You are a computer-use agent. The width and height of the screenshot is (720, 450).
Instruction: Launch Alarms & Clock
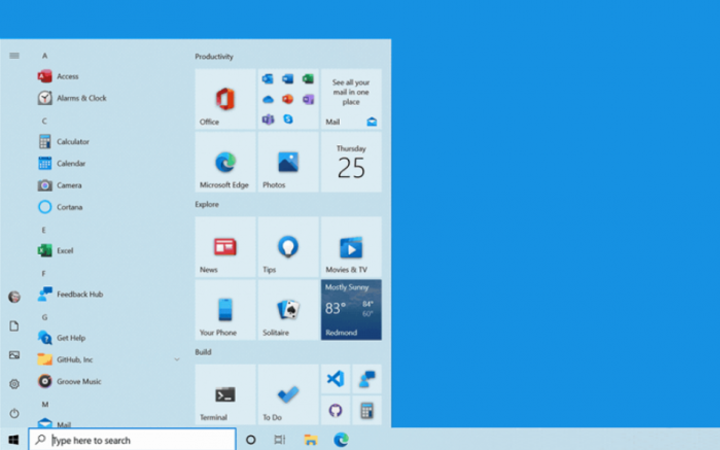click(108, 98)
